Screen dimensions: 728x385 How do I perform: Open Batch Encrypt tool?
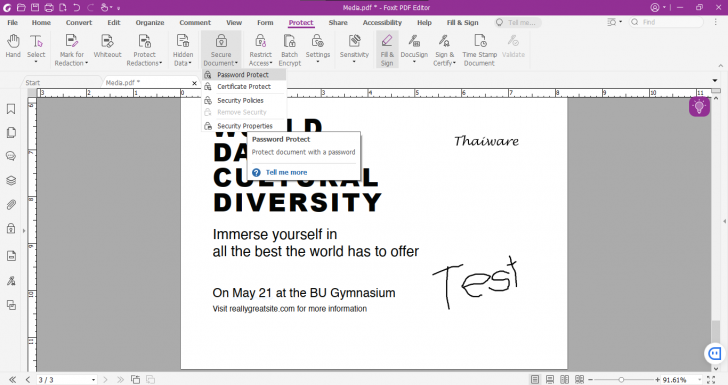pos(290,50)
